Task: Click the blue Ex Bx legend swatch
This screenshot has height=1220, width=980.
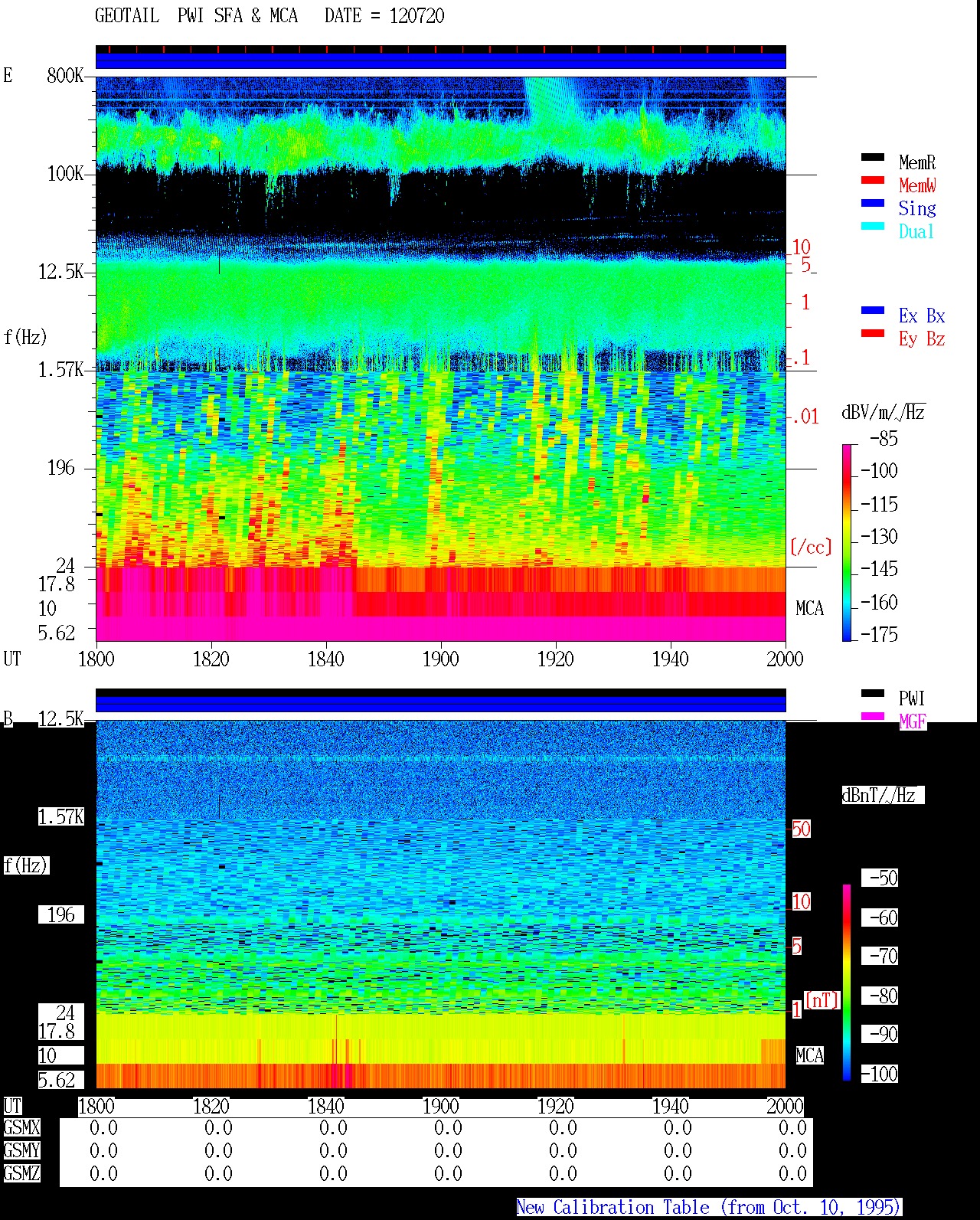Action: [872, 310]
